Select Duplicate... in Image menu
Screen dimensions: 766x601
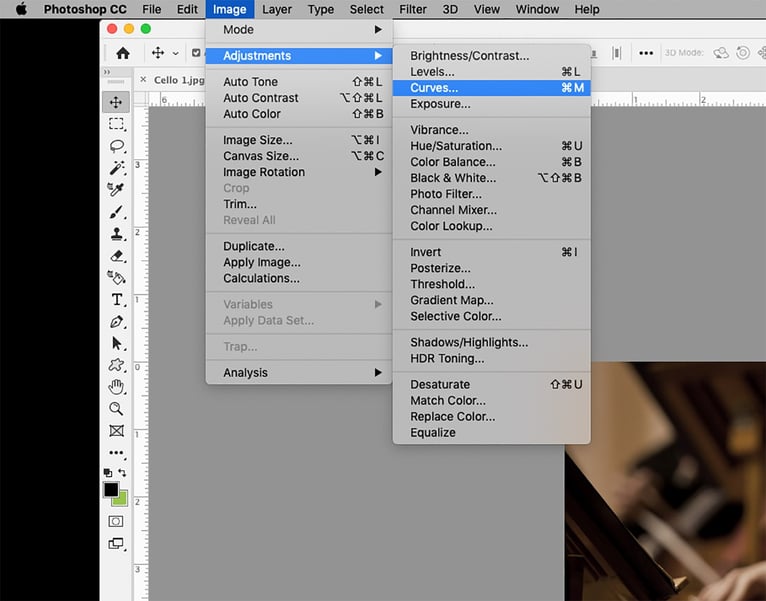pyautogui.click(x=299, y=246)
